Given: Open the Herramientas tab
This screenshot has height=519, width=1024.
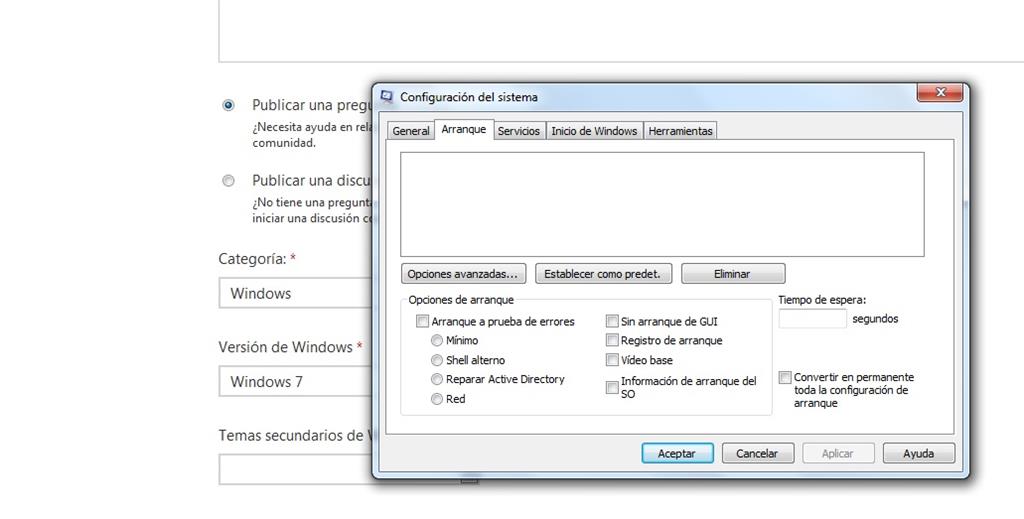Looking at the screenshot, I should pyautogui.click(x=680, y=131).
